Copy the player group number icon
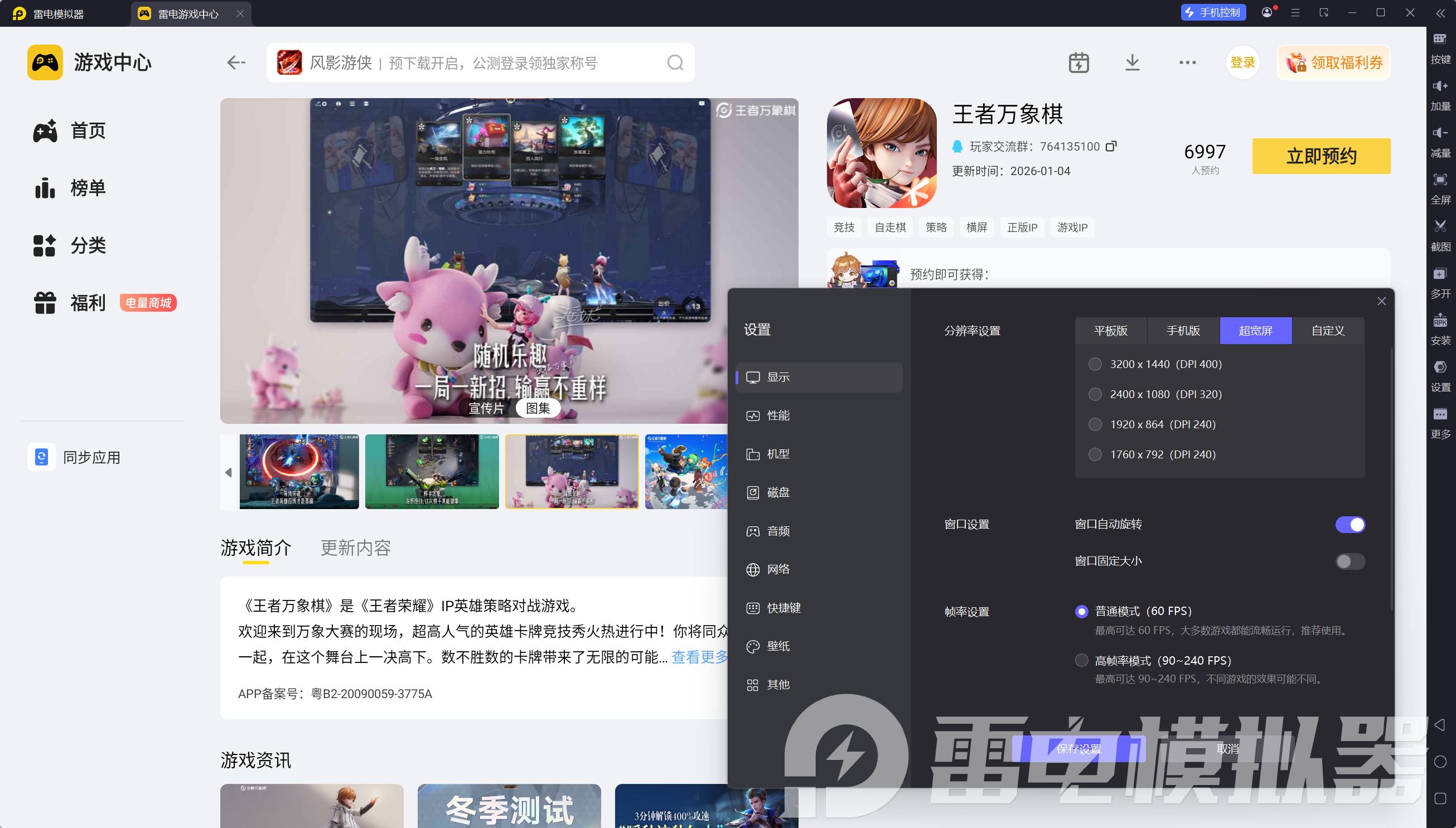 click(x=1111, y=146)
